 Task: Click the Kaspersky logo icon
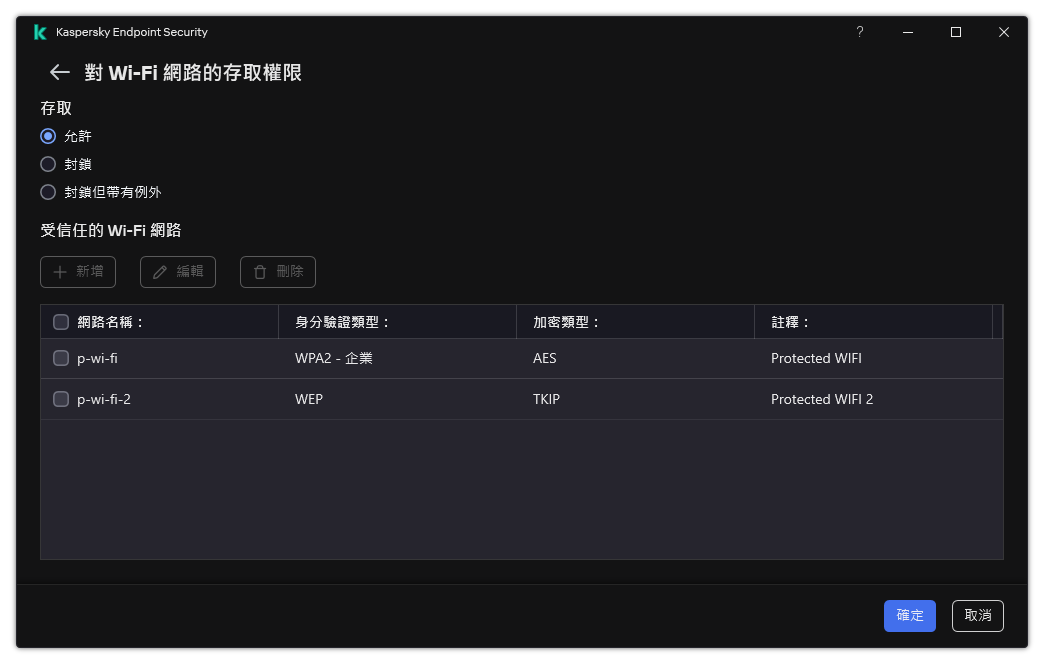(40, 31)
